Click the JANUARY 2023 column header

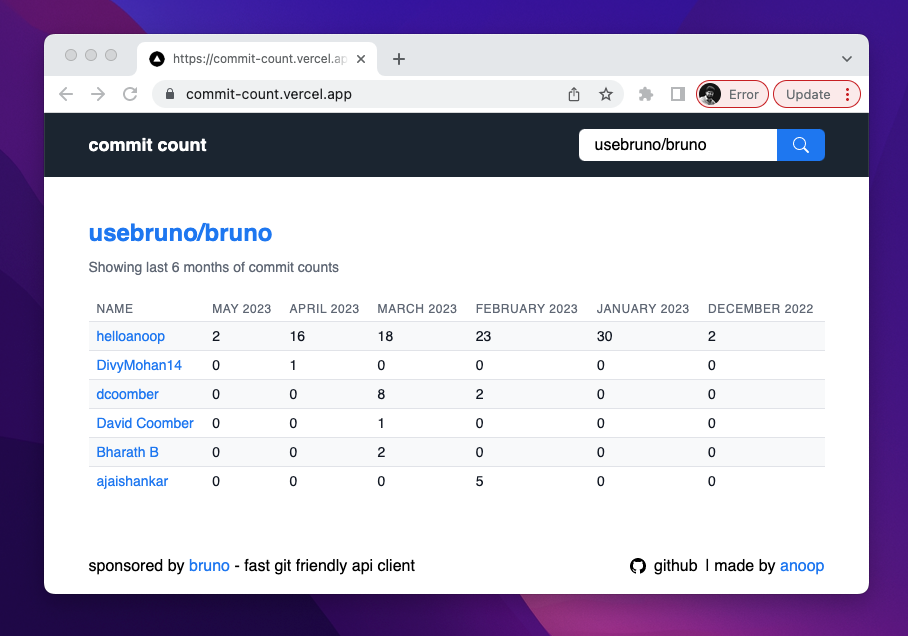click(x=643, y=309)
